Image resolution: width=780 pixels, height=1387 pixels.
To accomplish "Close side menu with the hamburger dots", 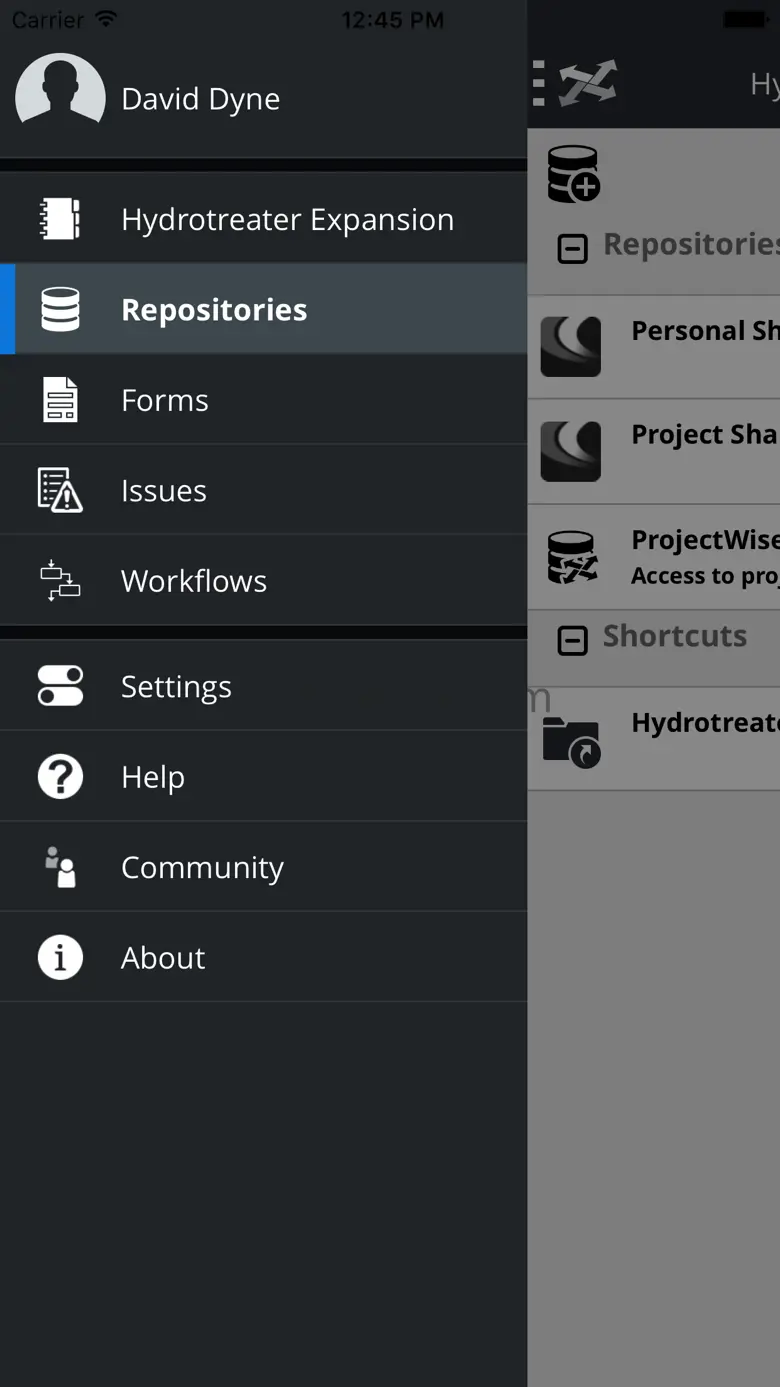I will [539, 84].
